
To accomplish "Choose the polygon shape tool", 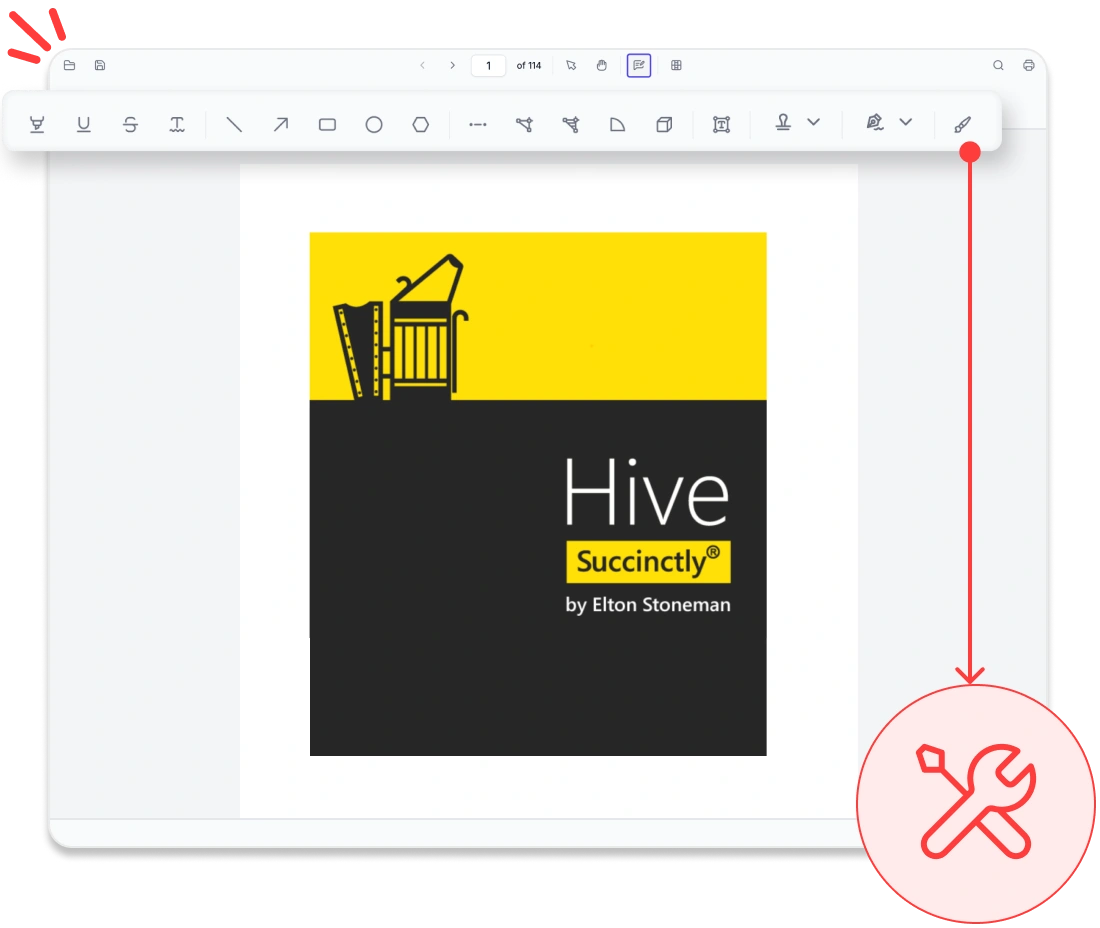I will coord(421,125).
